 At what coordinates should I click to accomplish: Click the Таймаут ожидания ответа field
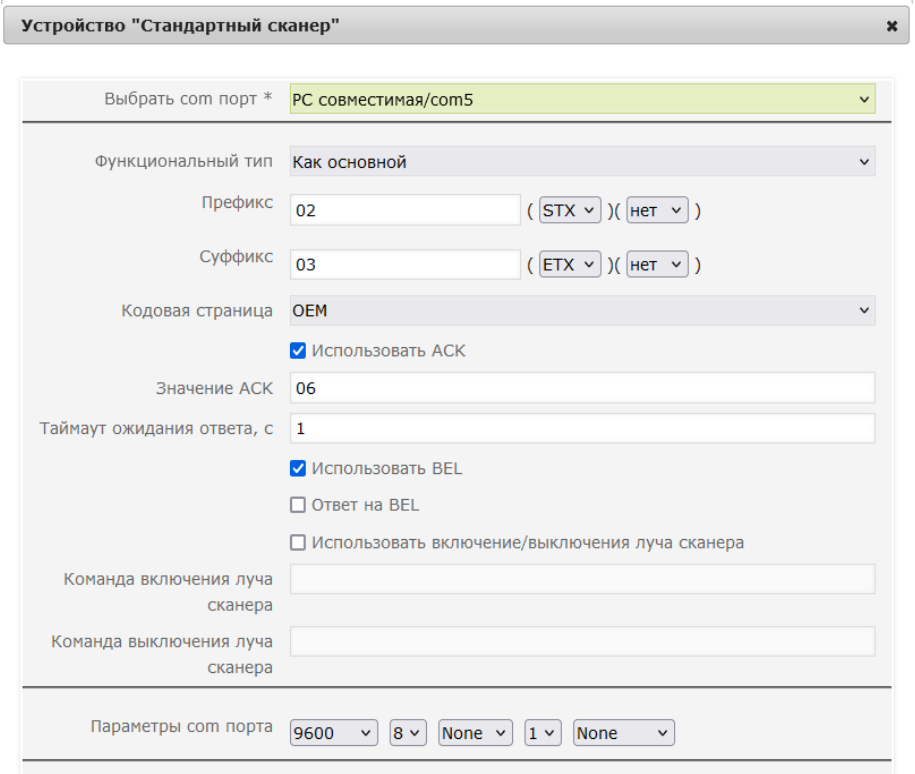(x=582, y=428)
